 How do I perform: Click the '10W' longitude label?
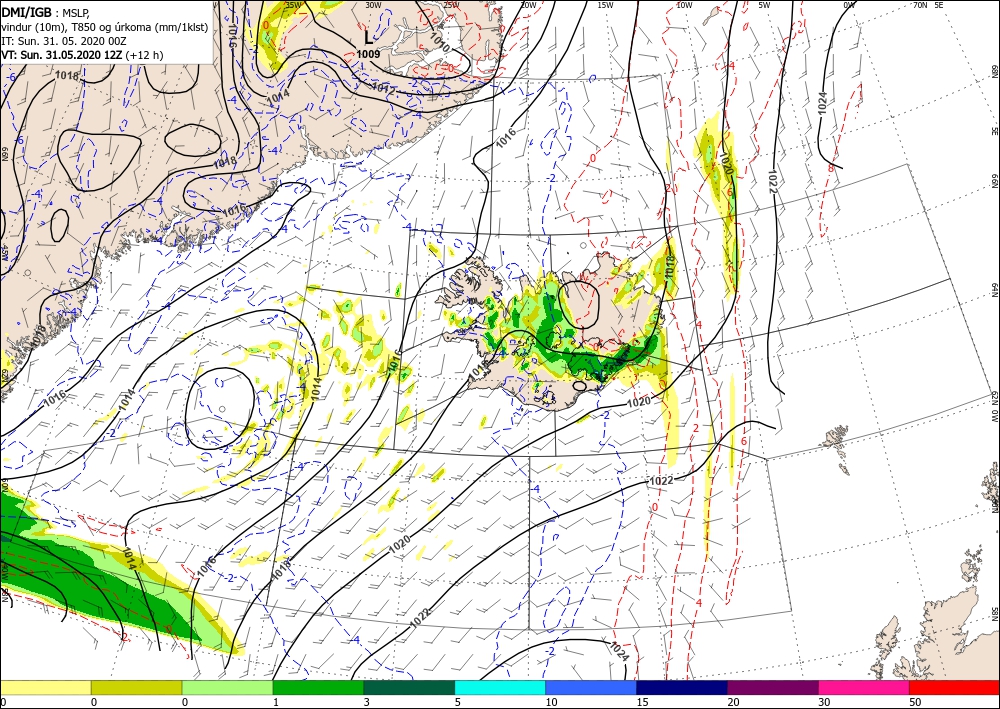(684, 5)
